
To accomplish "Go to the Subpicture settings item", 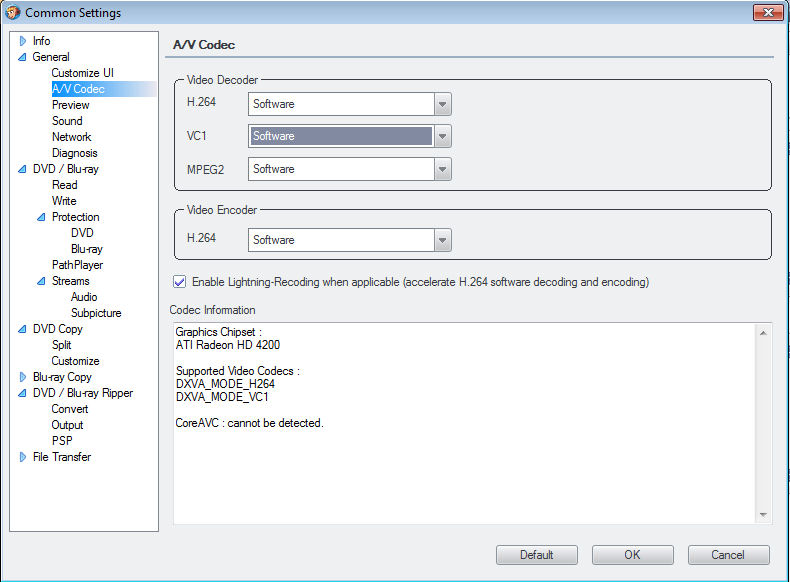I will click(x=96, y=313).
